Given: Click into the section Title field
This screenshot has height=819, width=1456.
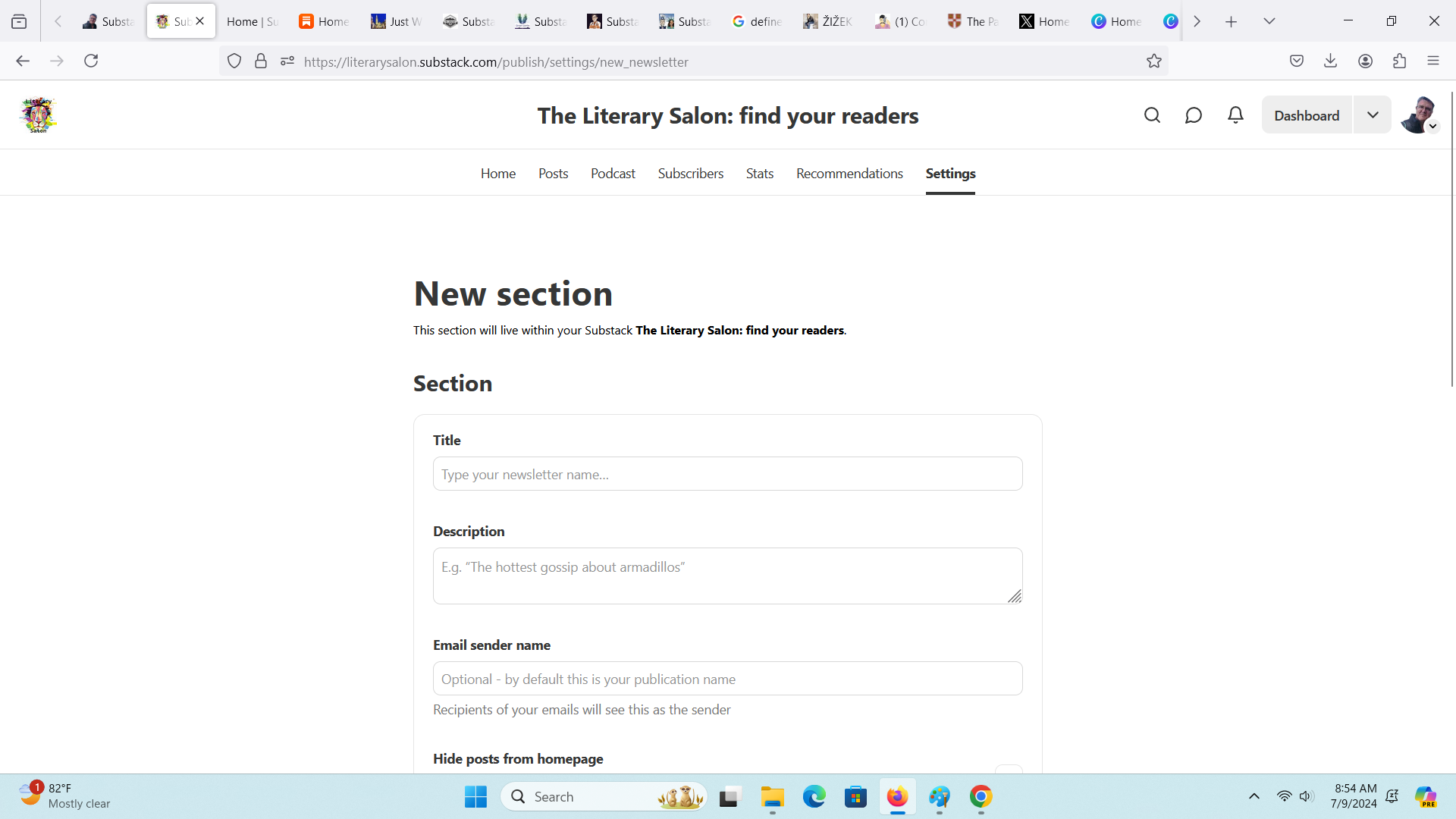Looking at the screenshot, I should [x=726, y=474].
